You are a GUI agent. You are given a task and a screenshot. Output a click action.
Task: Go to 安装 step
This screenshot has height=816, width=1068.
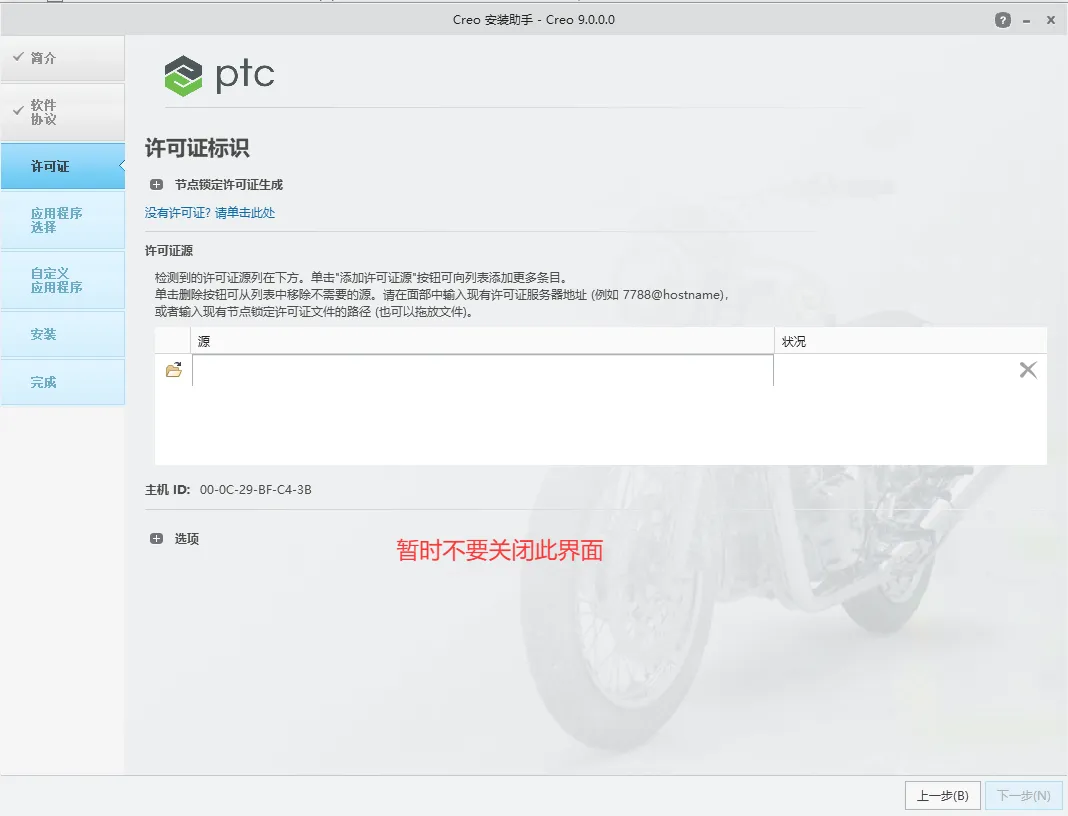[63, 334]
